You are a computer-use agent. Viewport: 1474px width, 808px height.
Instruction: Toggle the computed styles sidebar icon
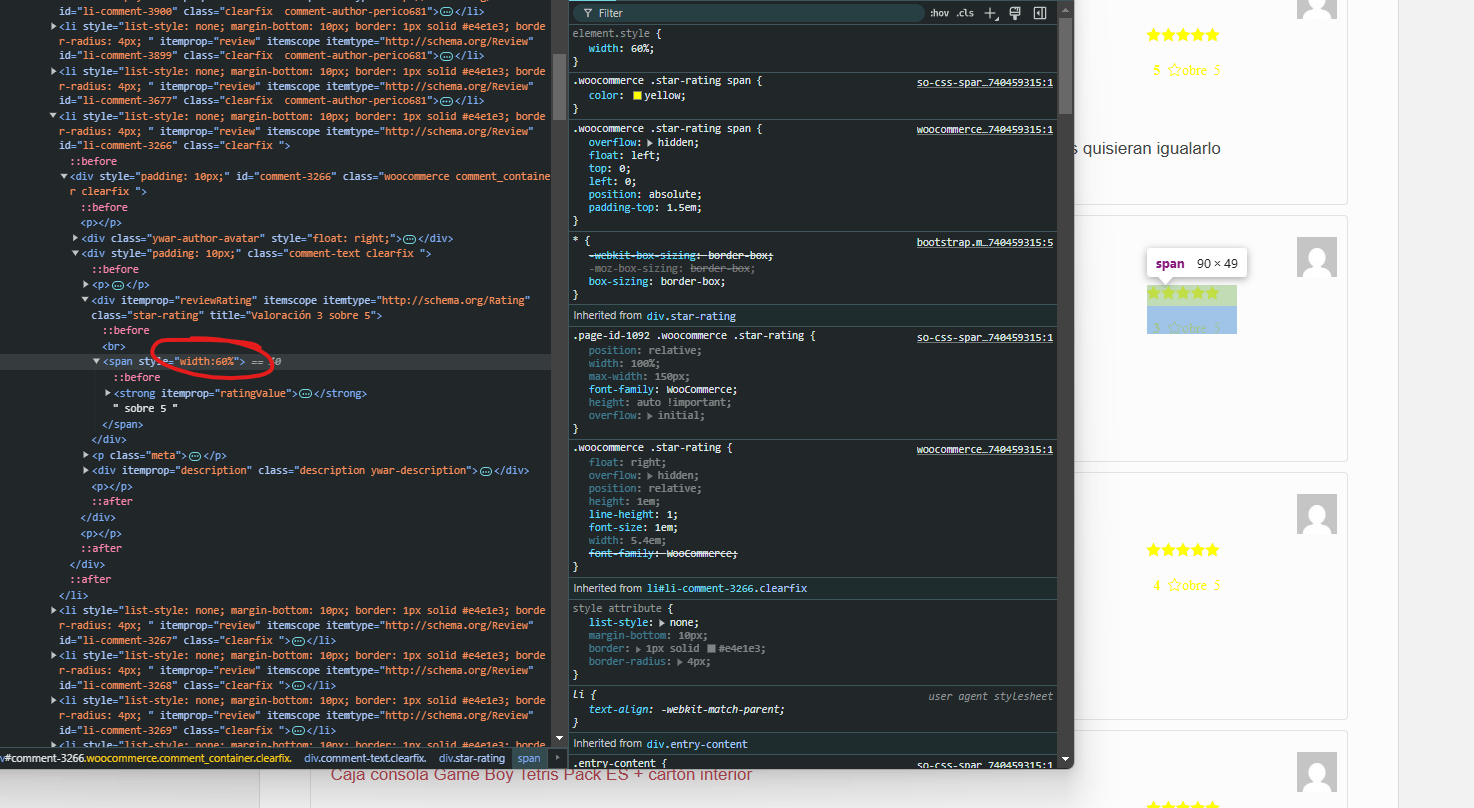pyautogui.click(x=1040, y=13)
